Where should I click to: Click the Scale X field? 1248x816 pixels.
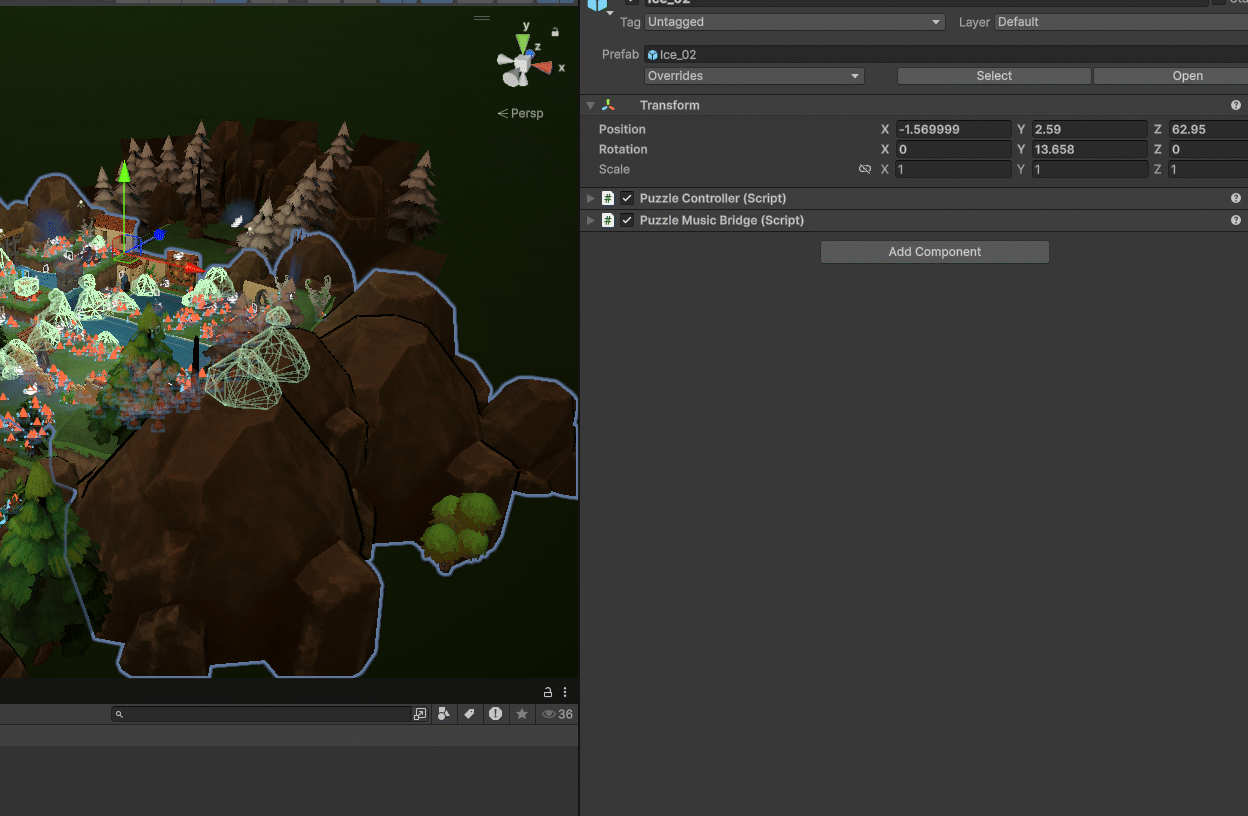coord(954,169)
